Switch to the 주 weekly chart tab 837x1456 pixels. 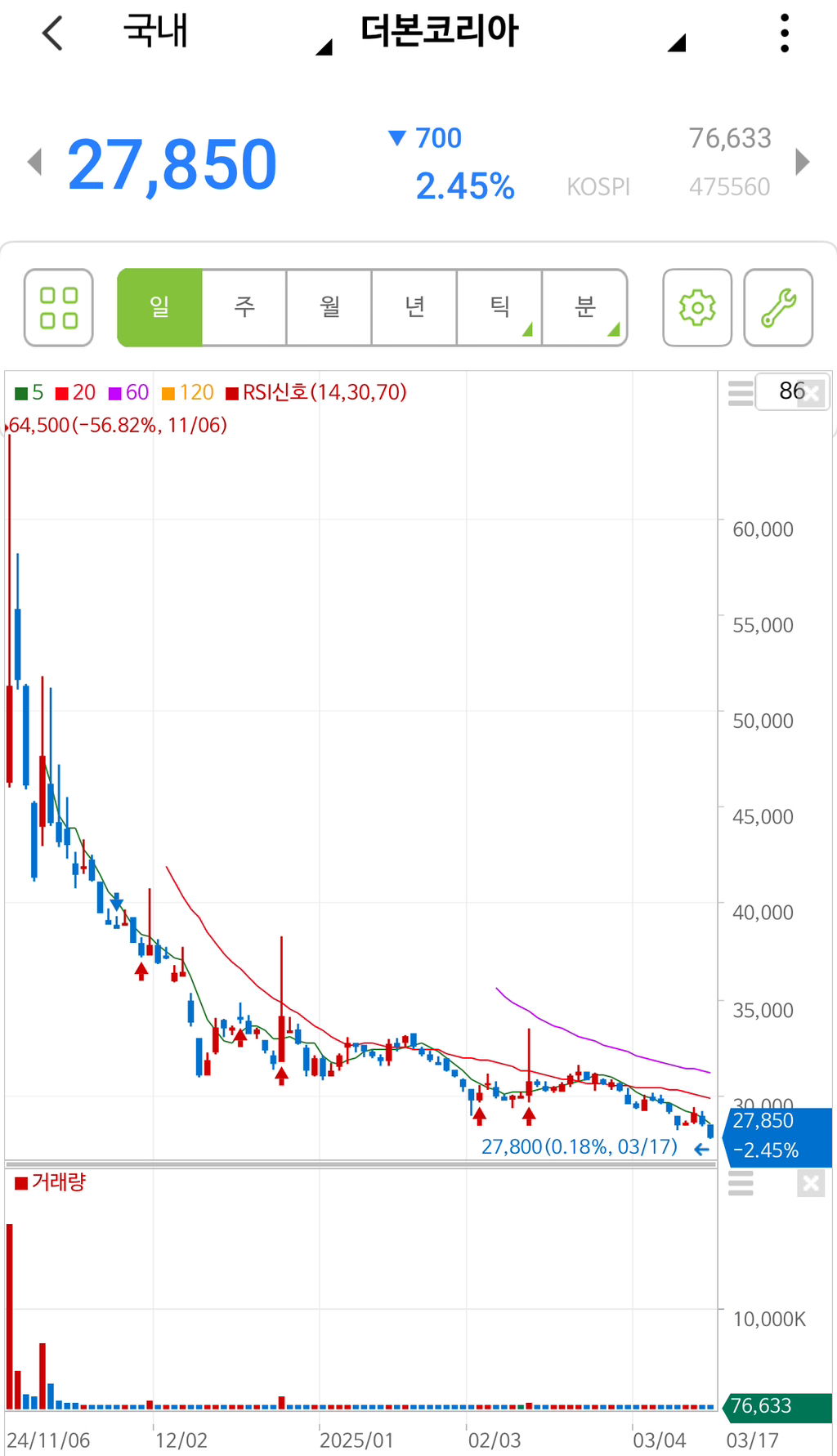244,307
